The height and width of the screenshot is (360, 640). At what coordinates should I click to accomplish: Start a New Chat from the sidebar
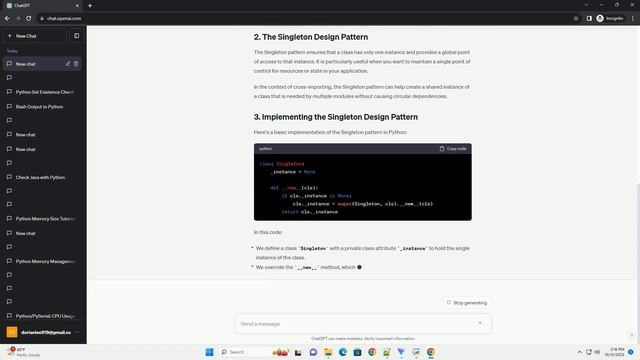[x=35, y=36]
